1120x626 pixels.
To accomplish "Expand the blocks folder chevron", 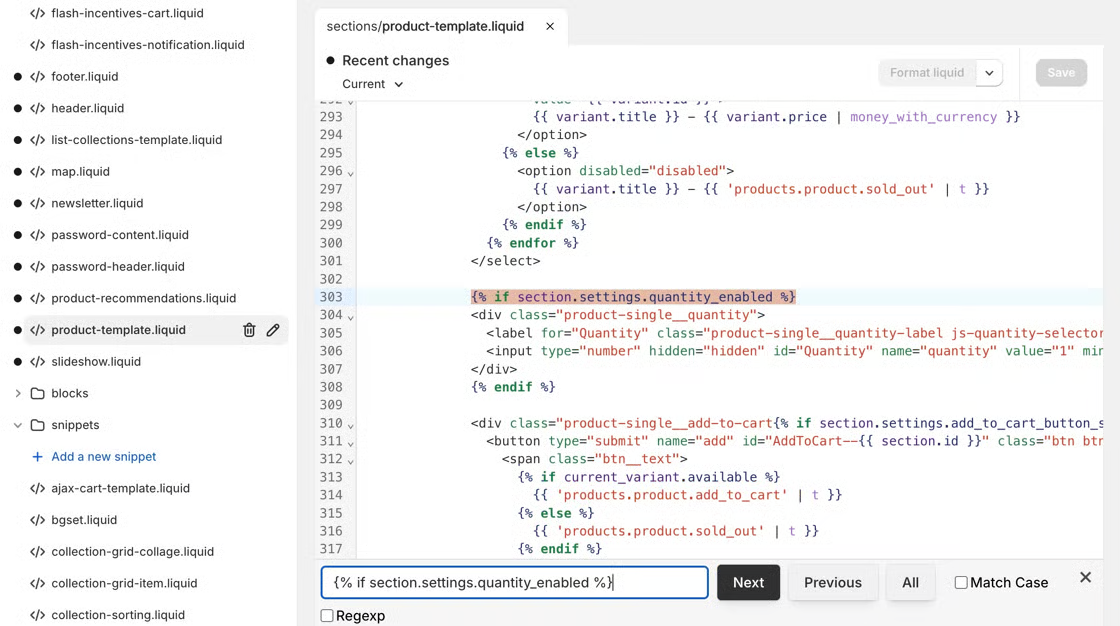I will (x=17, y=393).
